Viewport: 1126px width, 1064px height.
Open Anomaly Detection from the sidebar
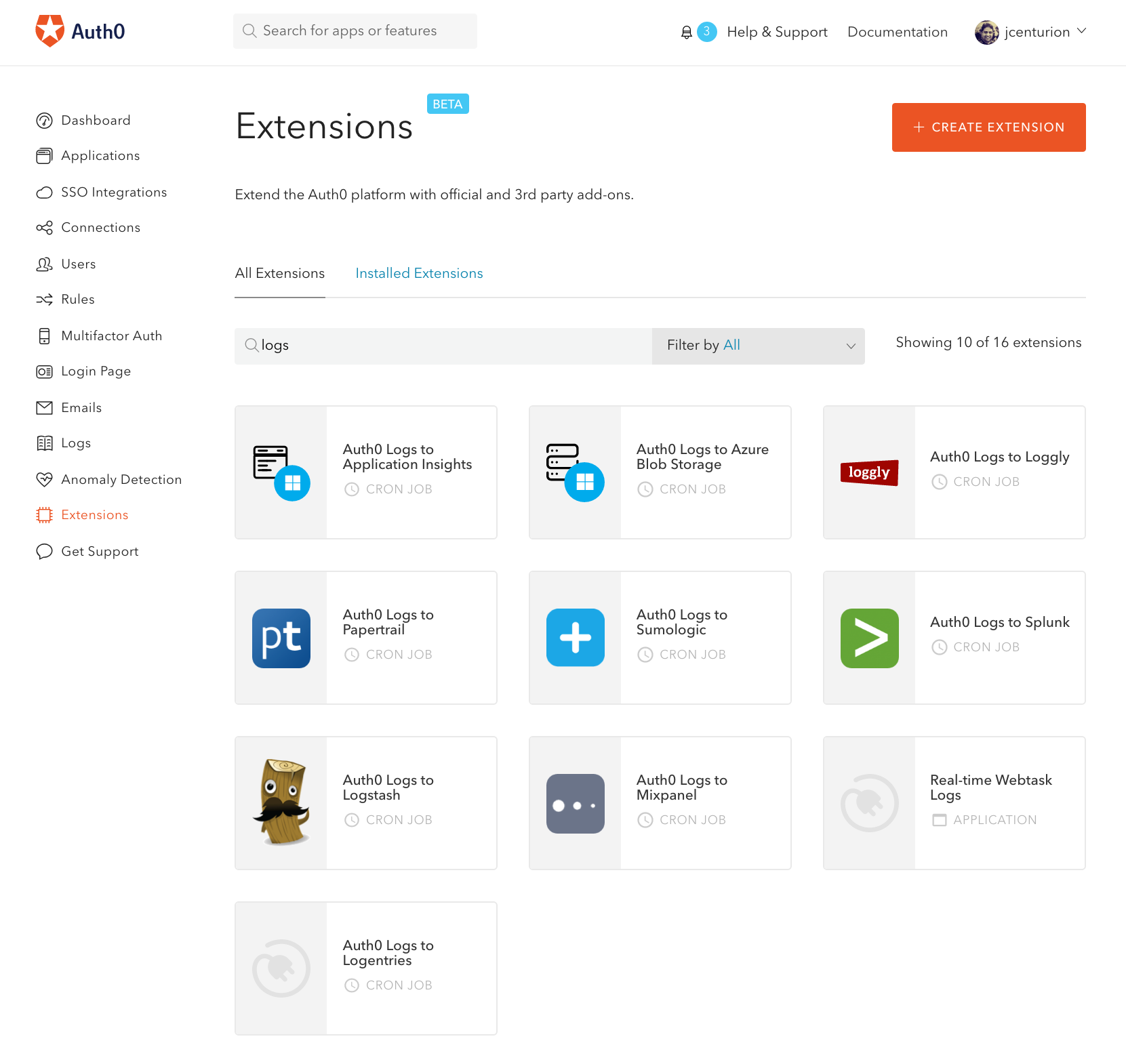(121, 480)
